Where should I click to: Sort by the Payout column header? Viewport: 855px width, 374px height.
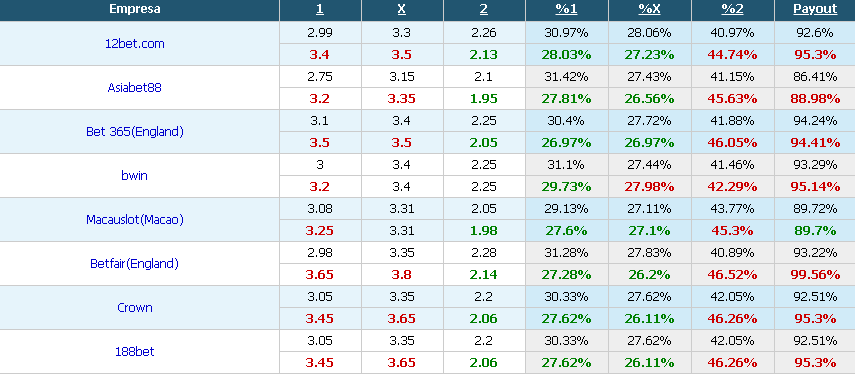(x=815, y=9)
